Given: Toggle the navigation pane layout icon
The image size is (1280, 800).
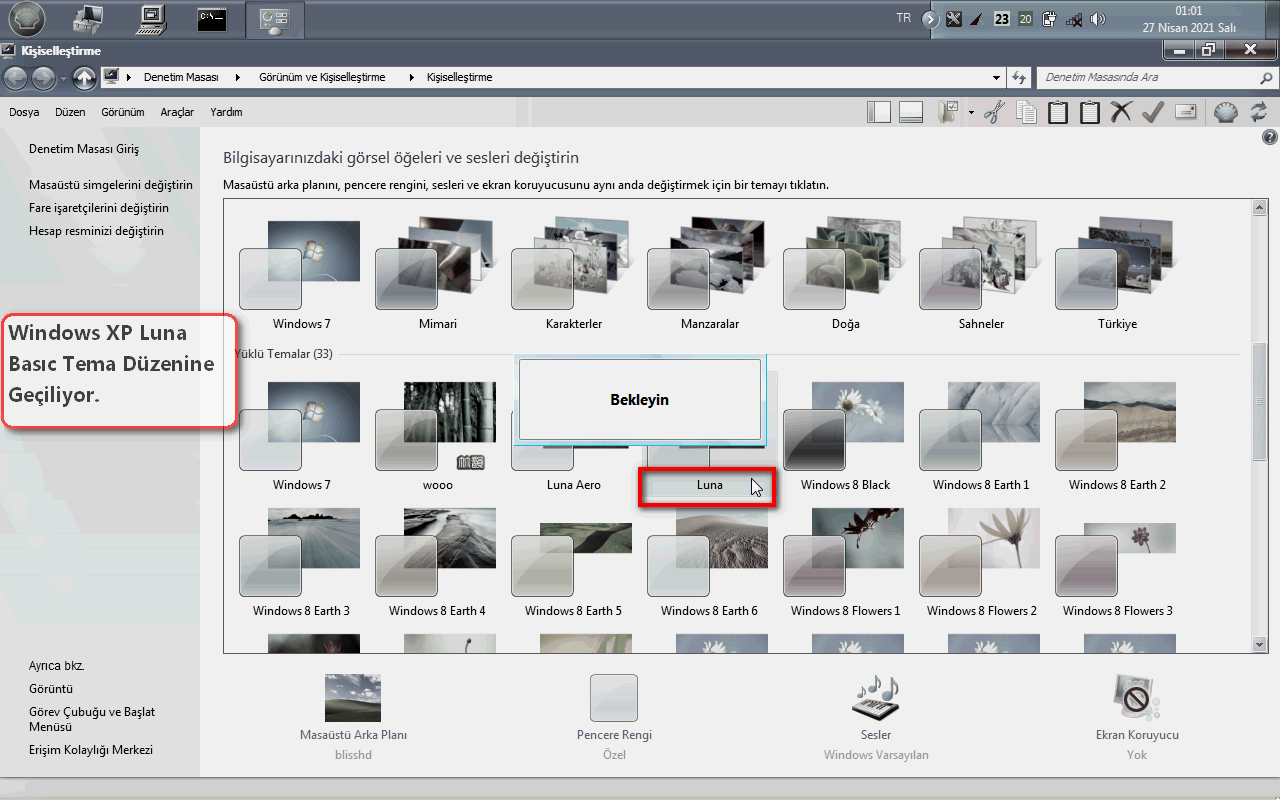Looking at the screenshot, I should click(879, 112).
